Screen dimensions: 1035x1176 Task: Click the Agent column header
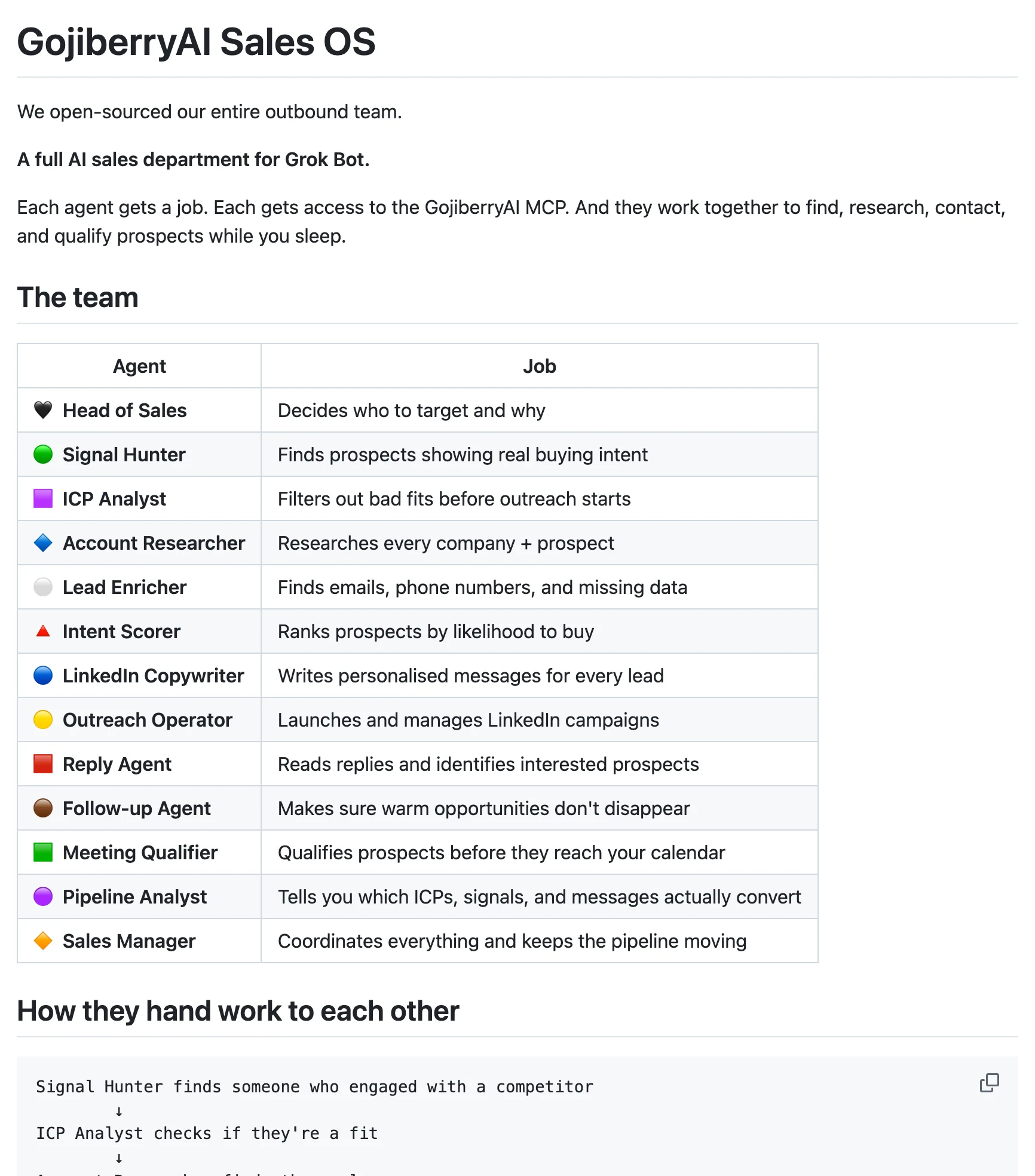coord(139,366)
